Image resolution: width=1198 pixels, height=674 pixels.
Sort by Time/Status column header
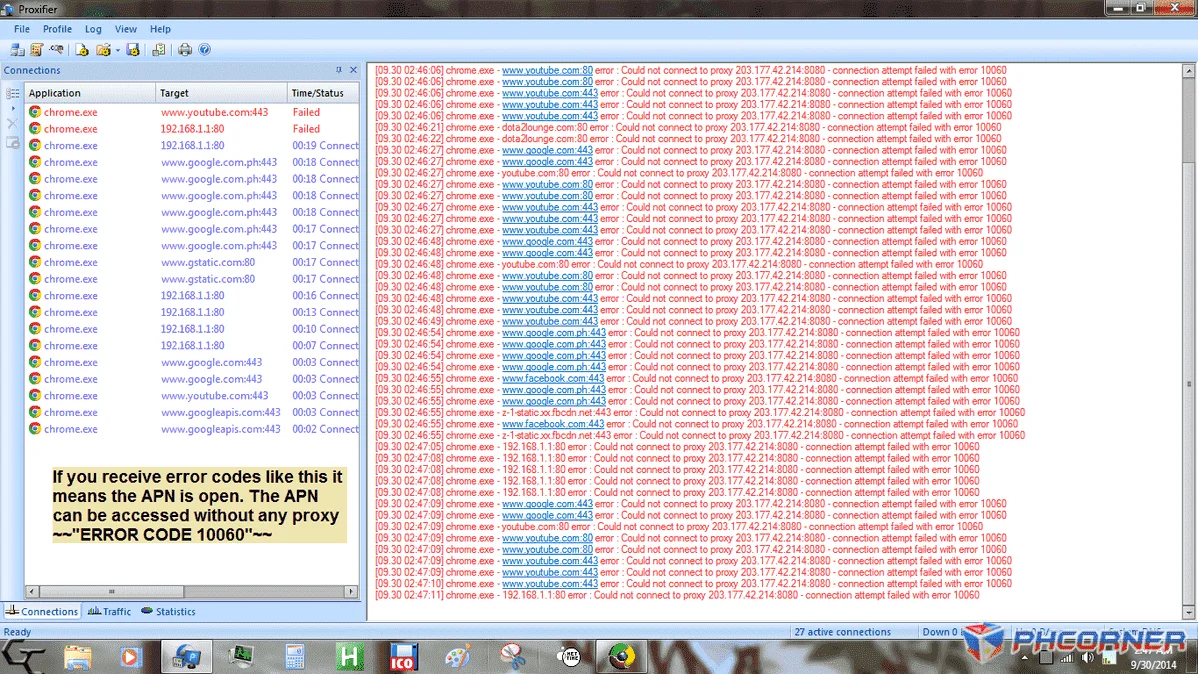click(322, 92)
